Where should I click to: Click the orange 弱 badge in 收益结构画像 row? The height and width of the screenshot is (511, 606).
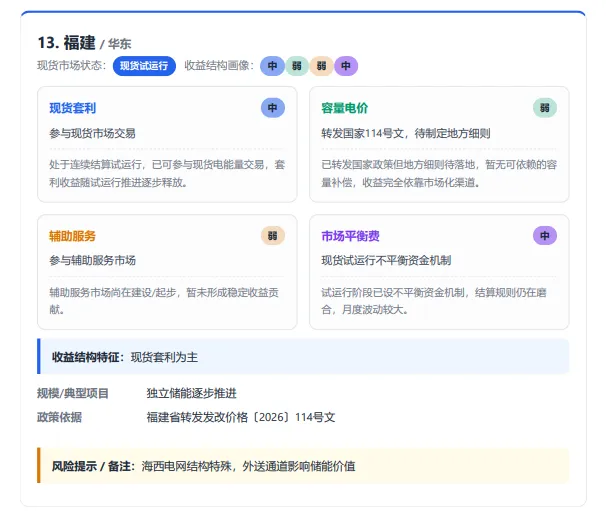(321, 66)
